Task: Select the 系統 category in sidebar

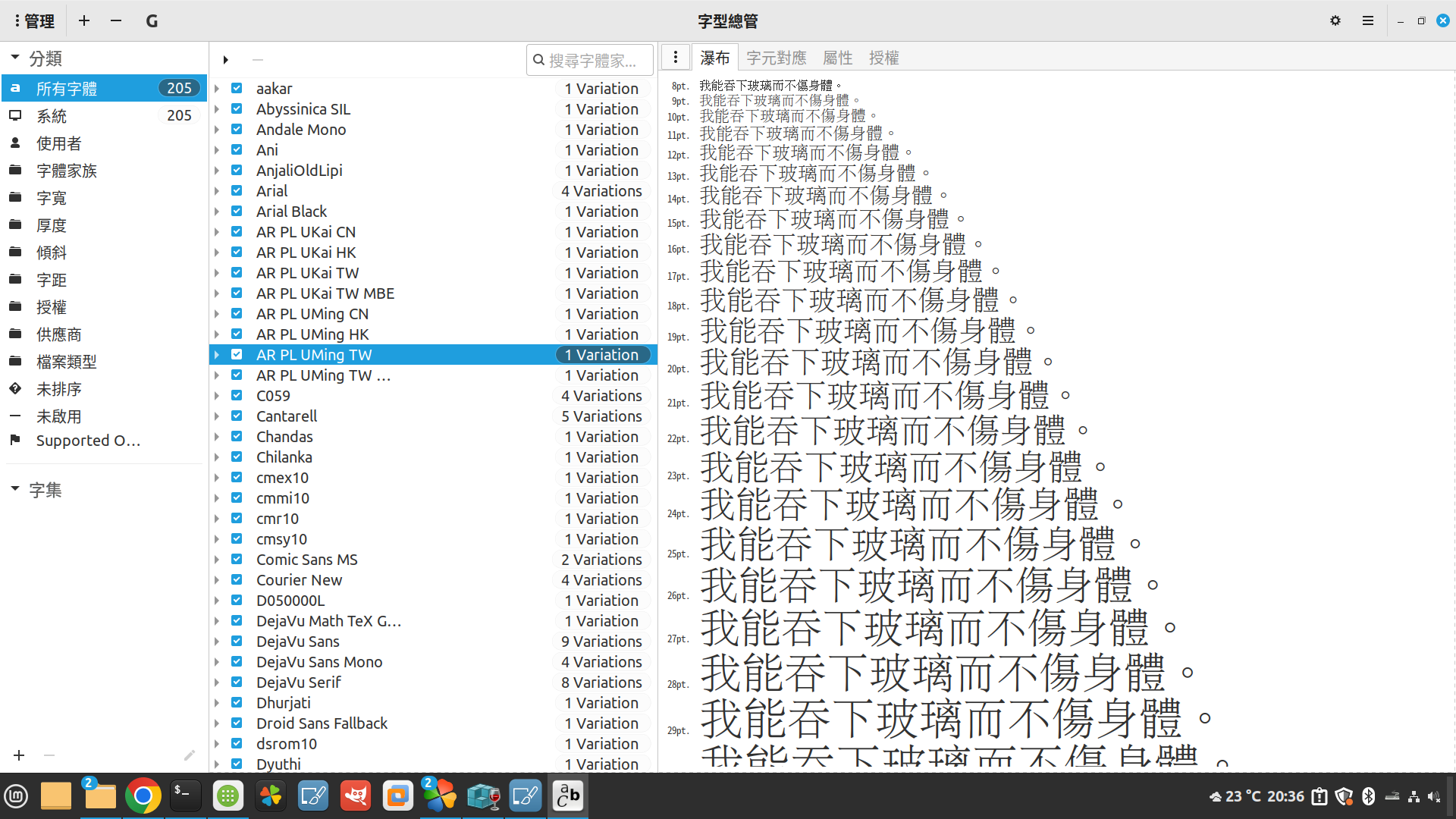Action: click(52, 116)
